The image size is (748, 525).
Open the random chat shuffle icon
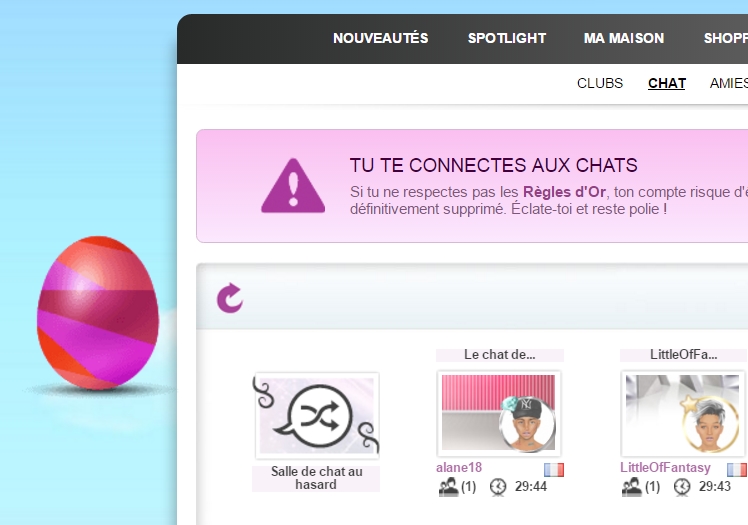click(x=317, y=416)
